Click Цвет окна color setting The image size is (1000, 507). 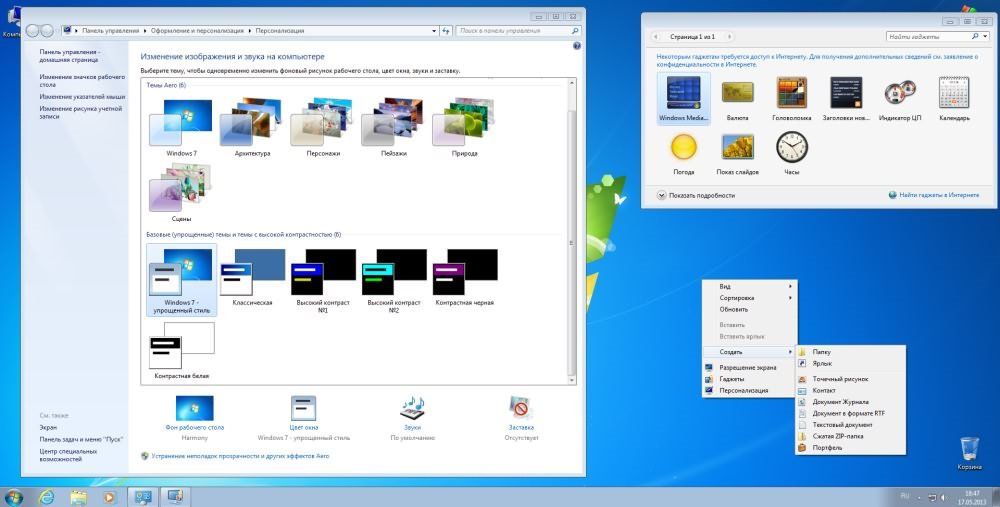point(304,407)
